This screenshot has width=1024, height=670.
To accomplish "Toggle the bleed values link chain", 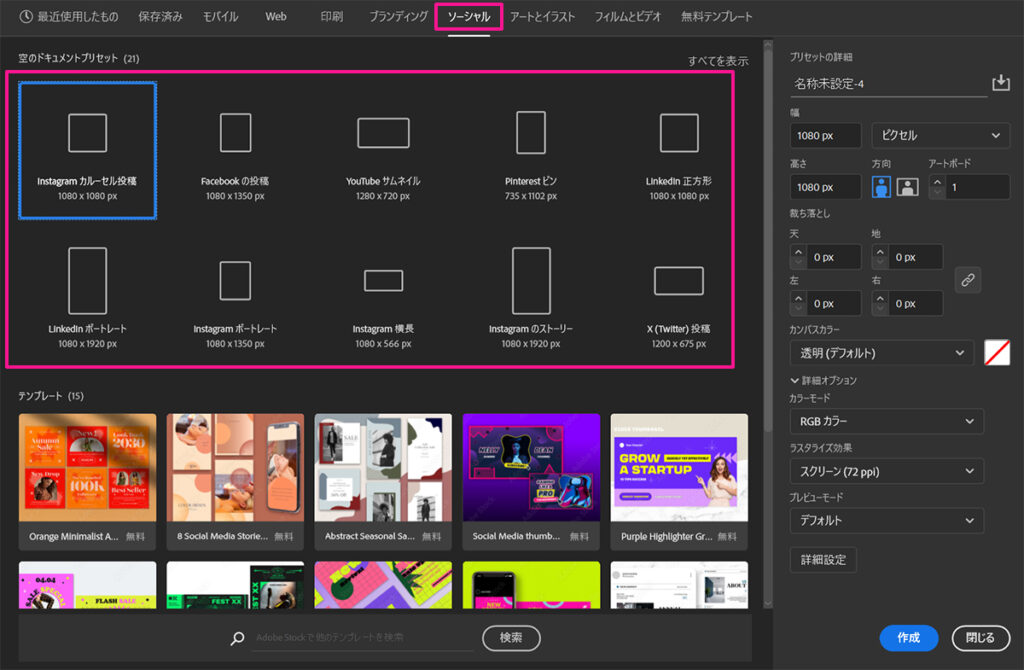I will coord(967,280).
